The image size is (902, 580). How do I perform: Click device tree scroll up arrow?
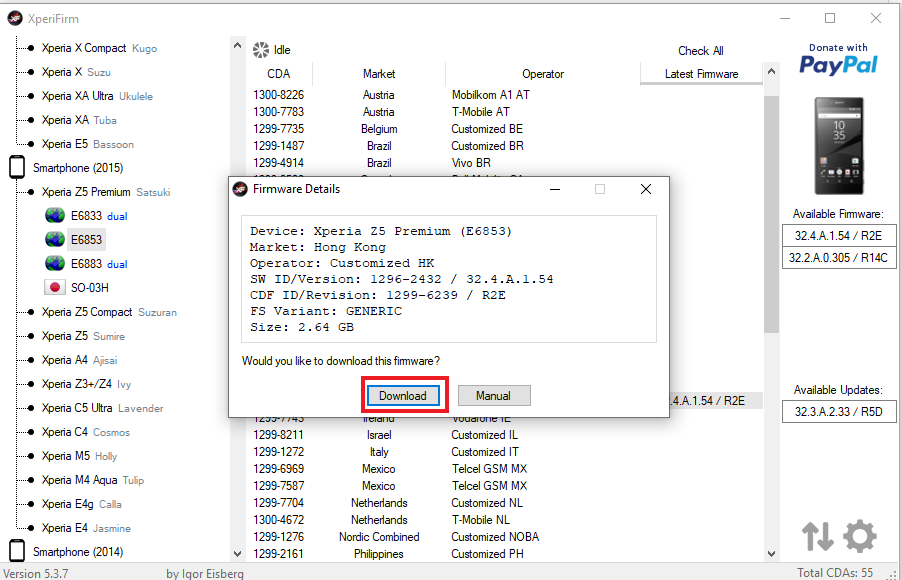[x=238, y=45]
